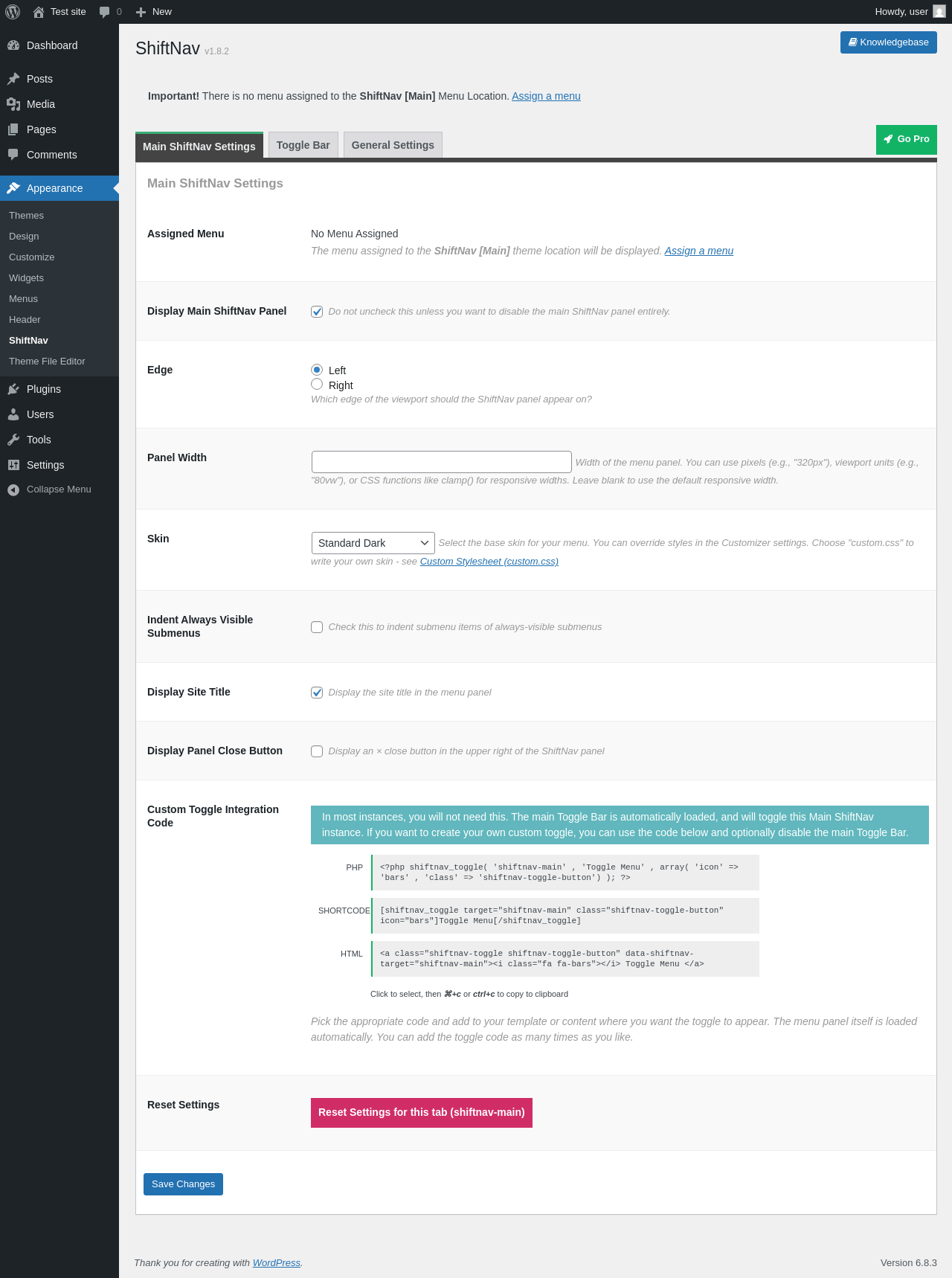The height and width of the screenshot is (1278, 952).
Task: Click the Comments sidebar speech bubble icon
Action: tap(13, 155)
